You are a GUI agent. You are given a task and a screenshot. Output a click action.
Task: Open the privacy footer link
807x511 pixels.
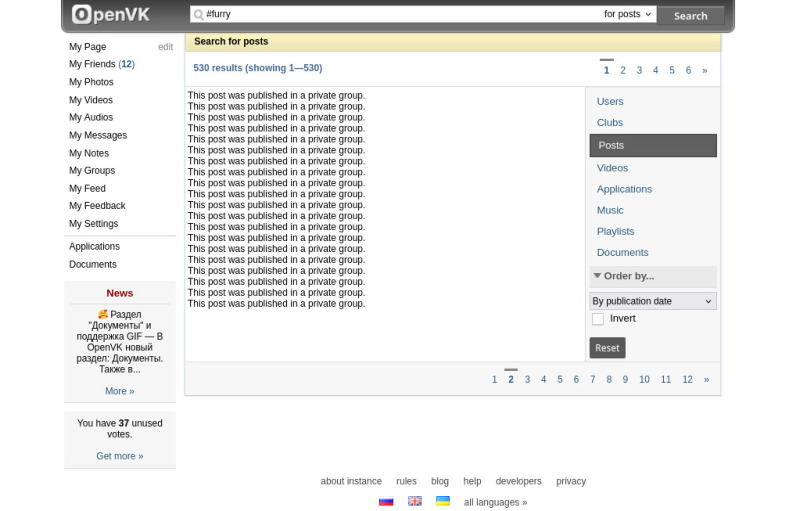point(571,481)
